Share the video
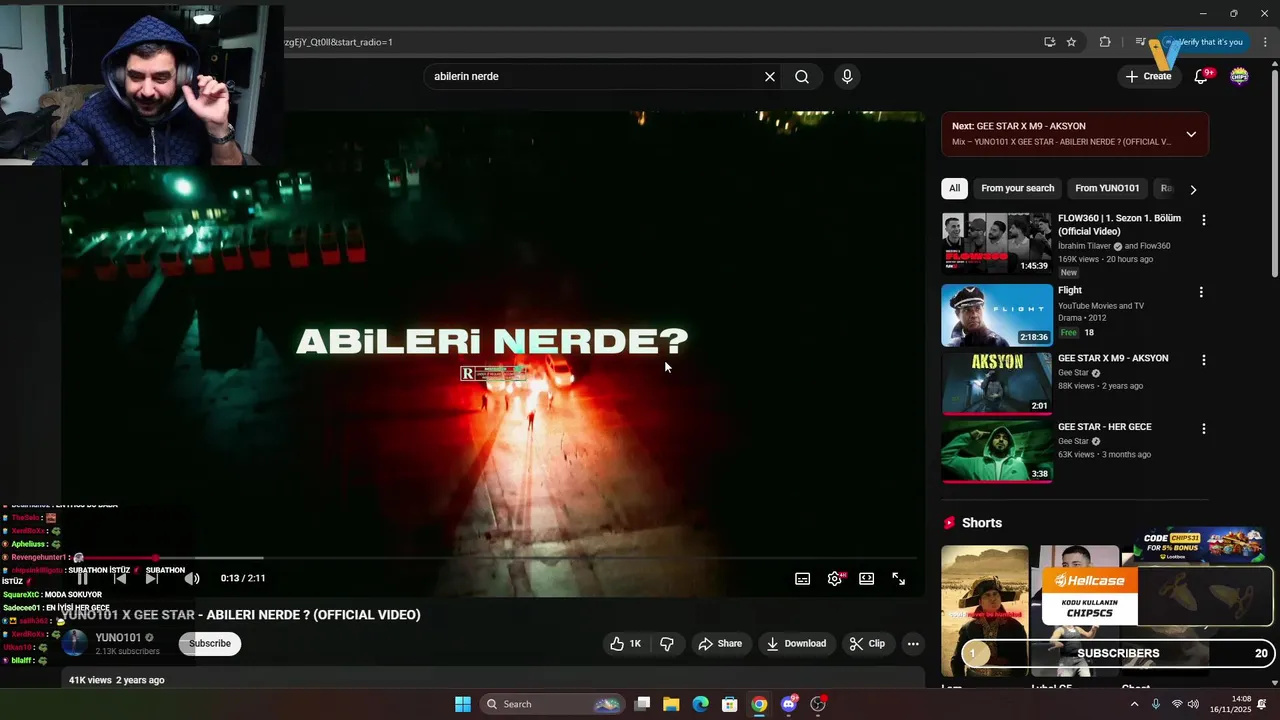Viewport: 1280px width, 720px height. click(720, 644)
